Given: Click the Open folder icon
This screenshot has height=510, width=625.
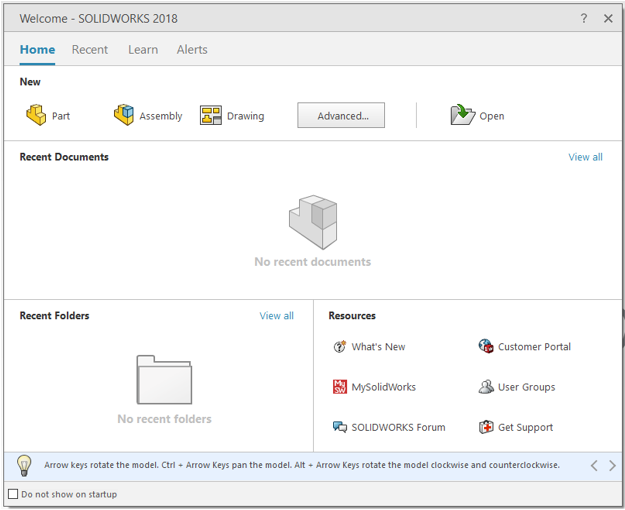Looking at the screenshot, I should pos(463,115).
